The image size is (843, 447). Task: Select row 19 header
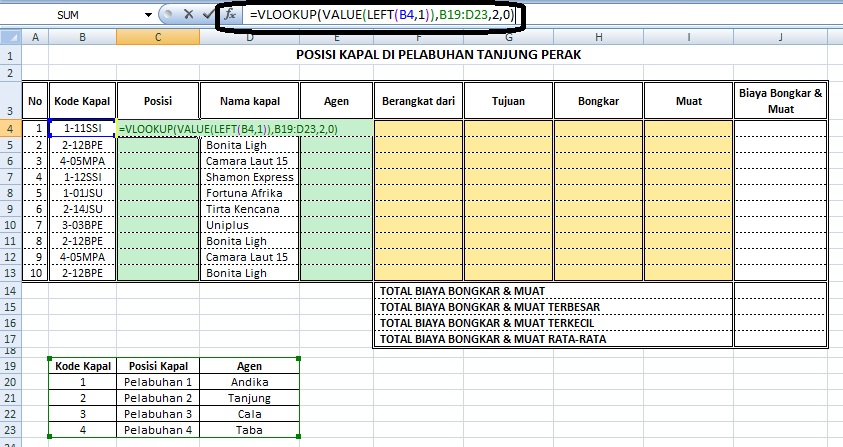(x=10, y=366)
